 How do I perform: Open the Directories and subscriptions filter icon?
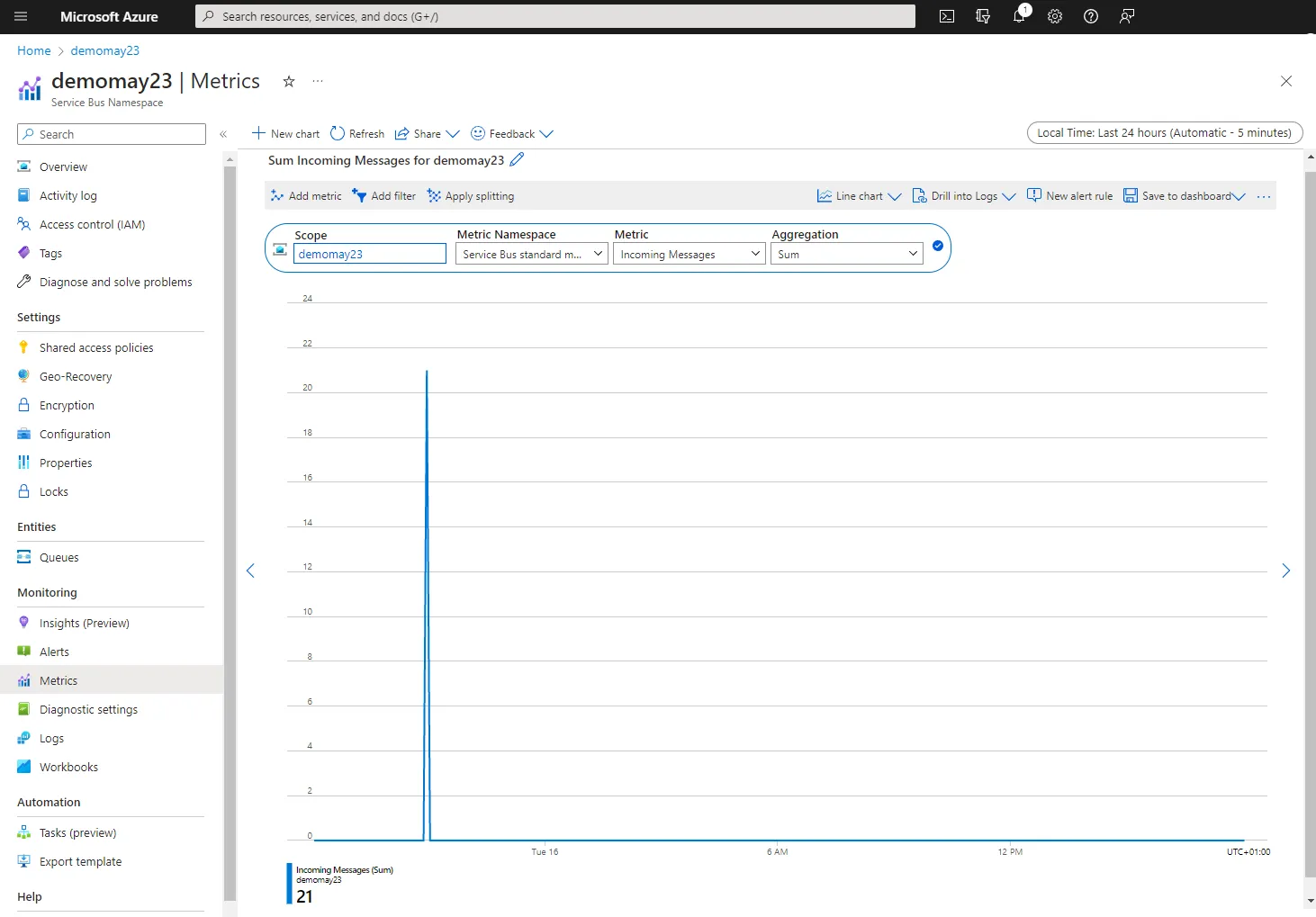pyautogui.click(x=983, y=16)
